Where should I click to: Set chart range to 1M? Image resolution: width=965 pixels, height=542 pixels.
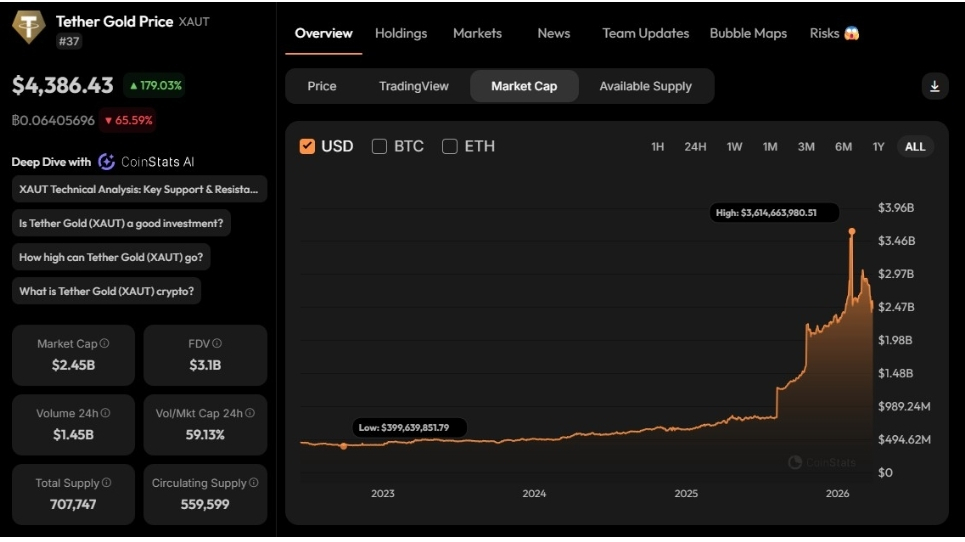770,146
